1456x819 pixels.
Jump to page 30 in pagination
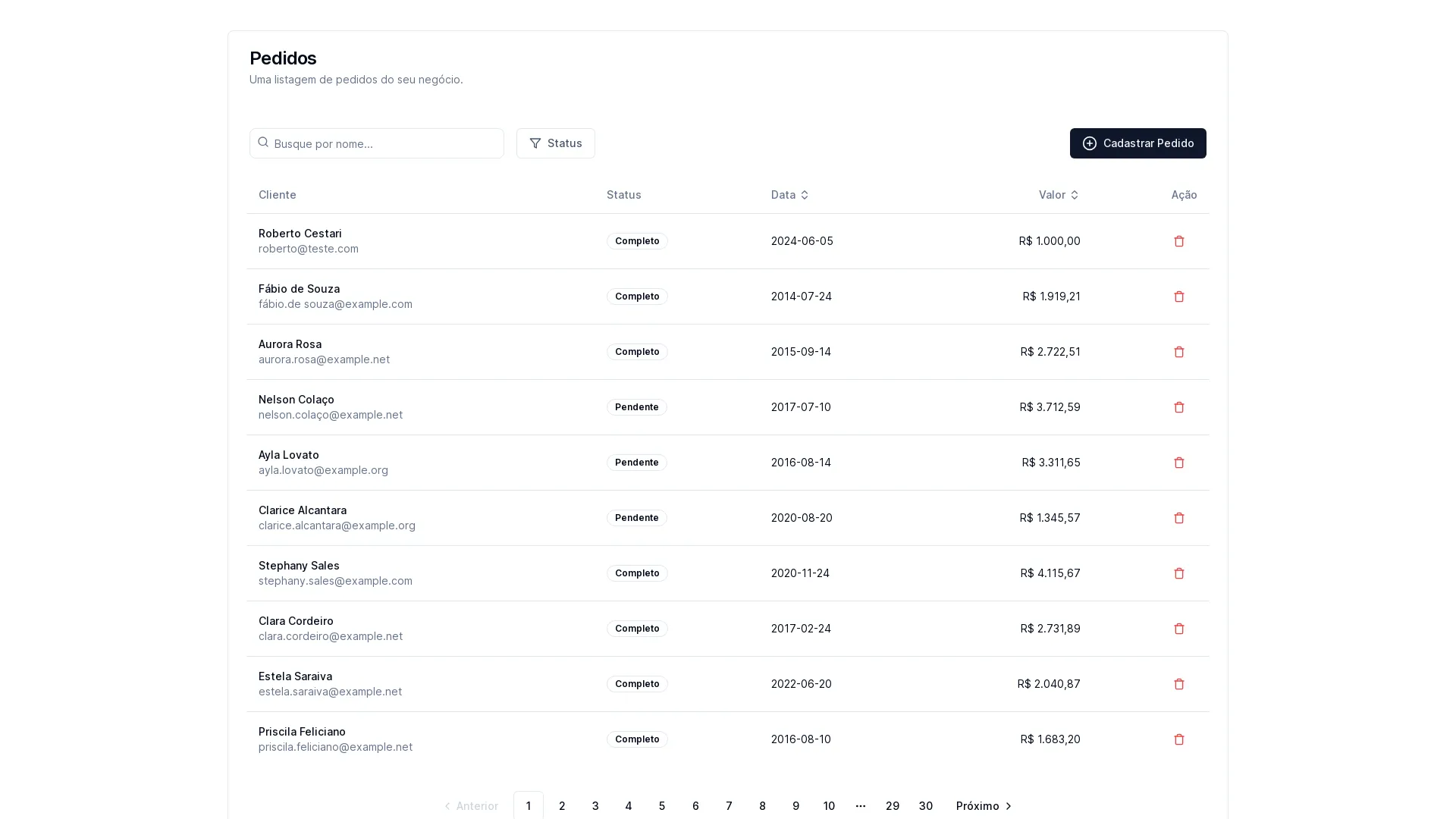pos(925,805)
